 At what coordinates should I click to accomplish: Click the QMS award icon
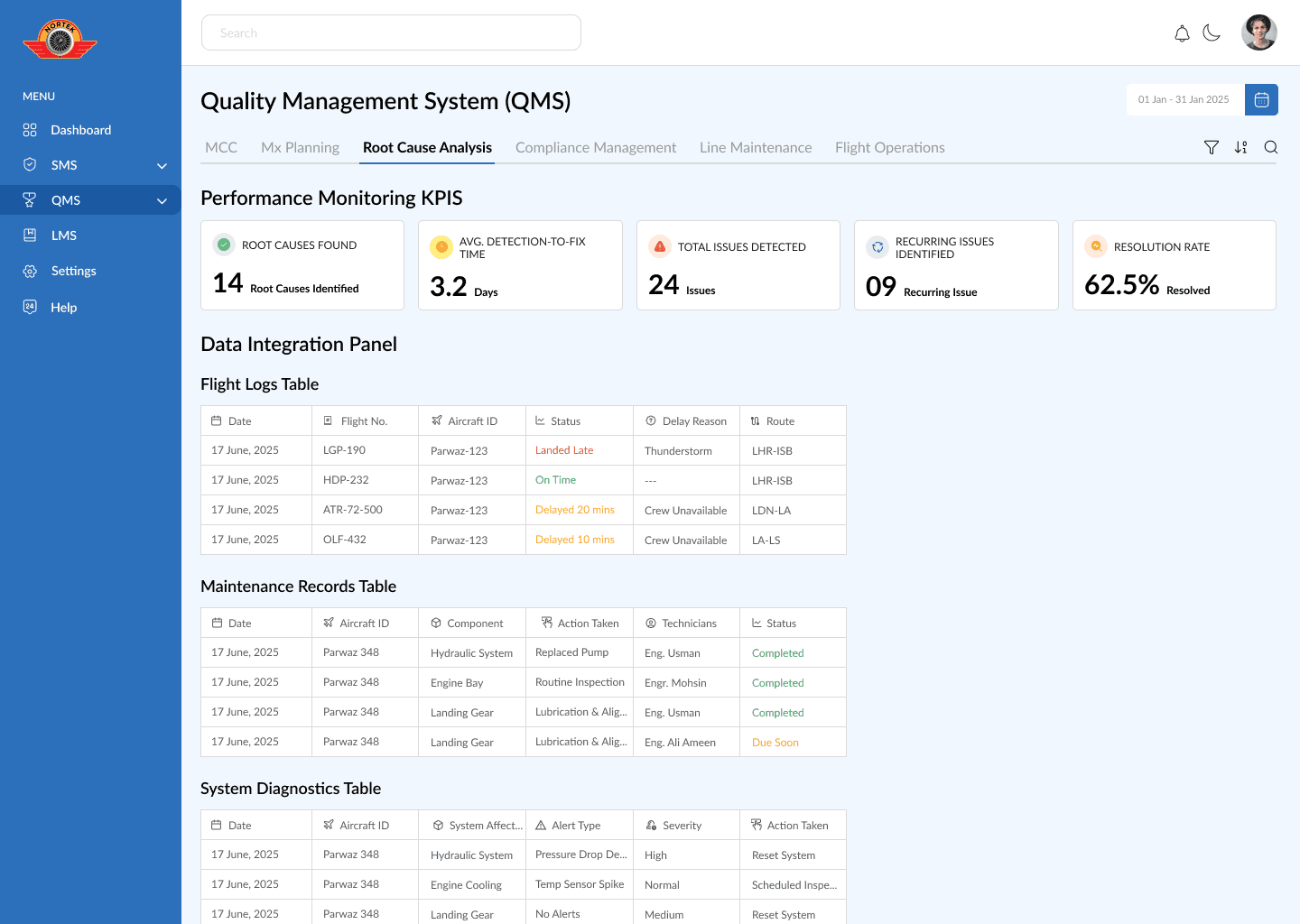pos(30,199)
